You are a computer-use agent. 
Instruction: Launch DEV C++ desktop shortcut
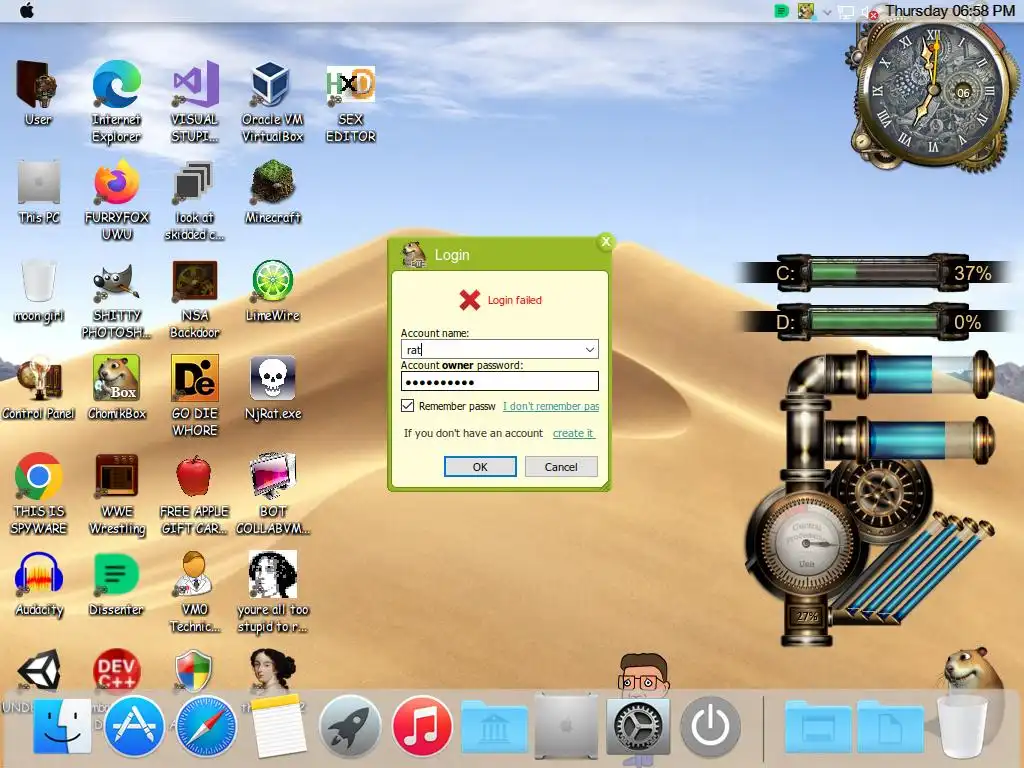pyautogui.click(x=116, y=670)
